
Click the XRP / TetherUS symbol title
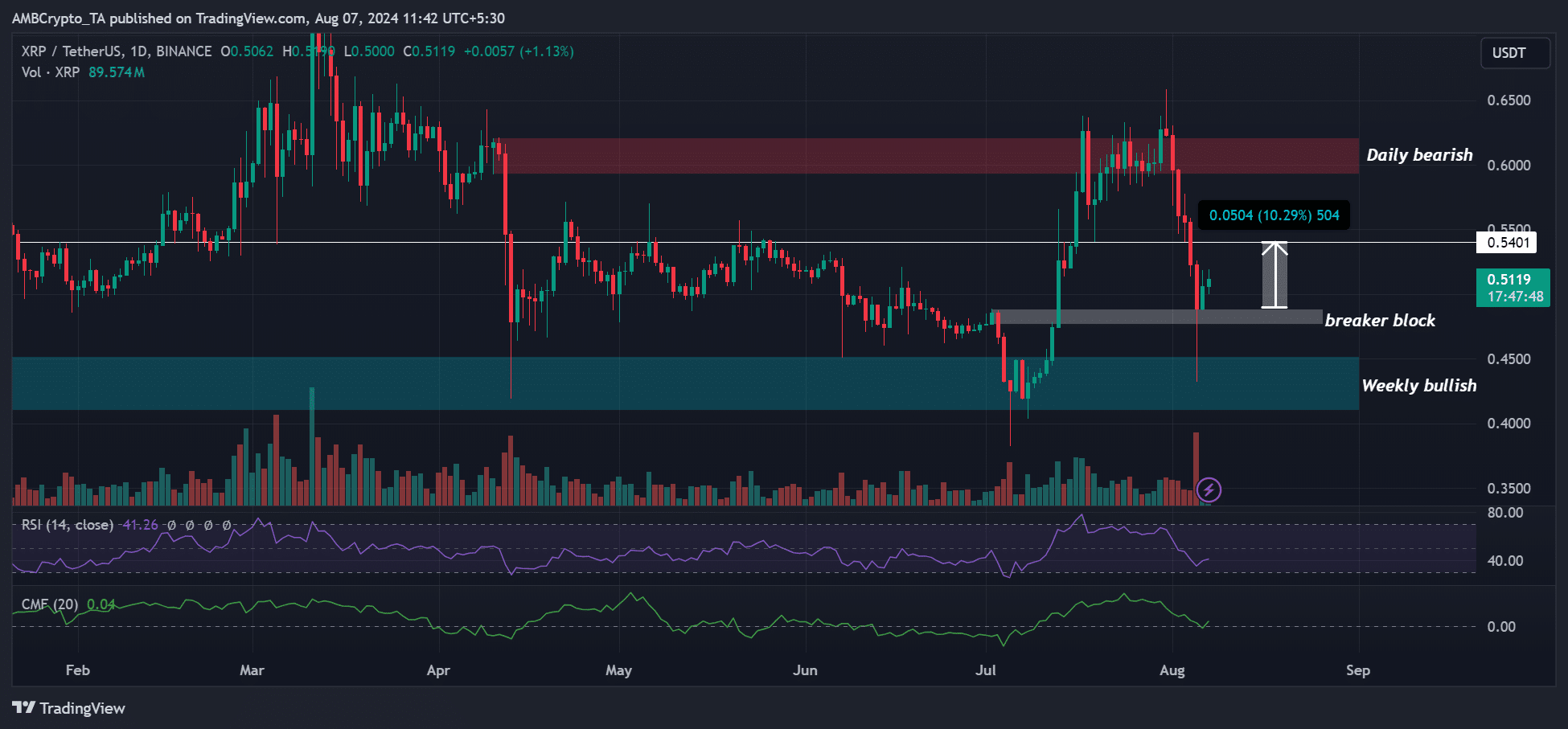pyautogui.click(x=72, y=51)
